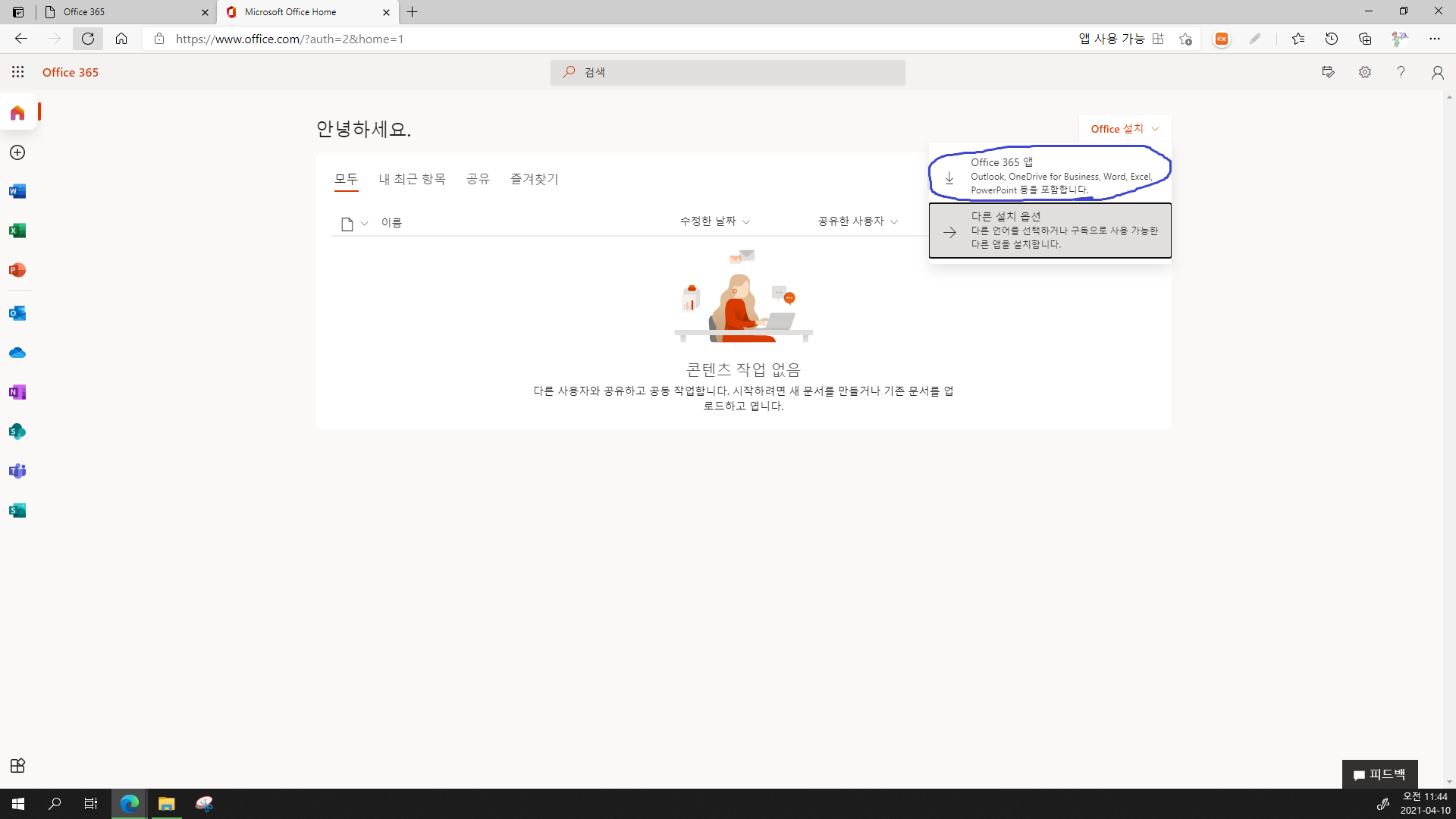
Task: Click the install app available icon
Action: click(x=1158, y=39)
